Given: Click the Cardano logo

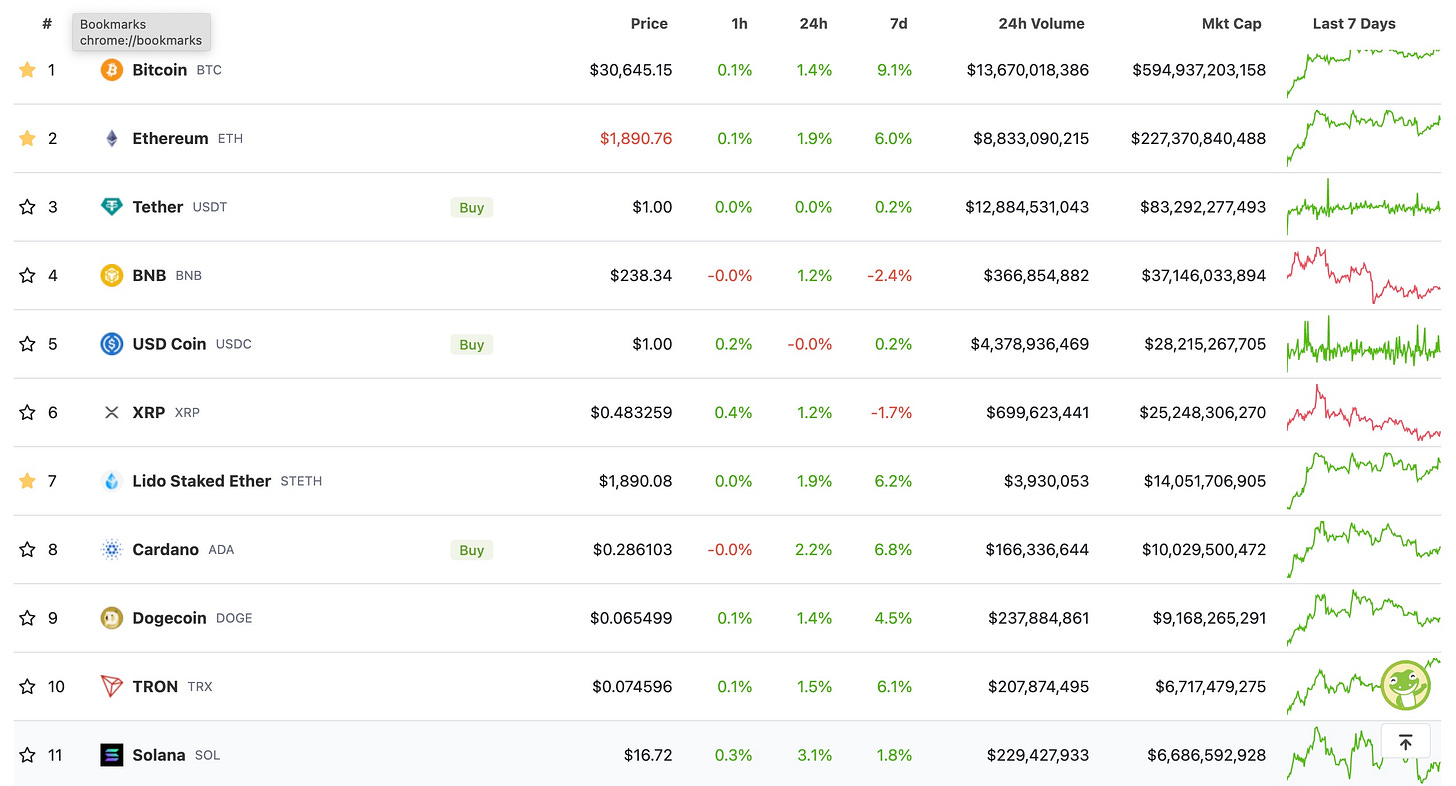Looking at the screenshot, I should click(x=112, y=549).
